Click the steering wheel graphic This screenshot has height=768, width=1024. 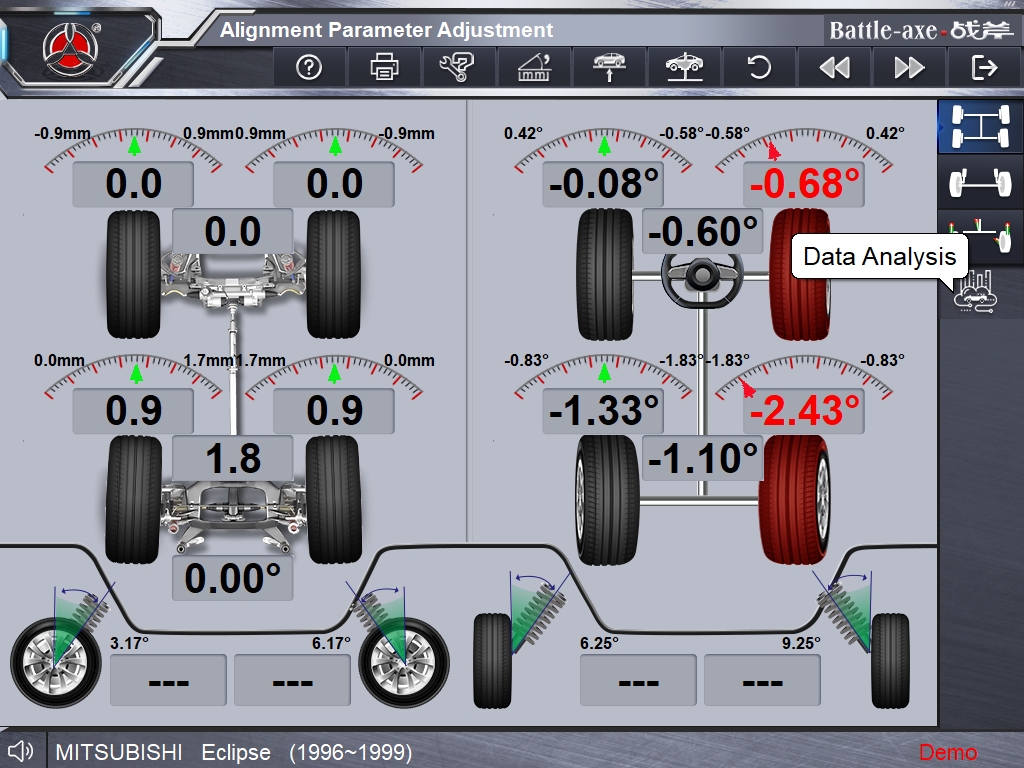point(702,278)
